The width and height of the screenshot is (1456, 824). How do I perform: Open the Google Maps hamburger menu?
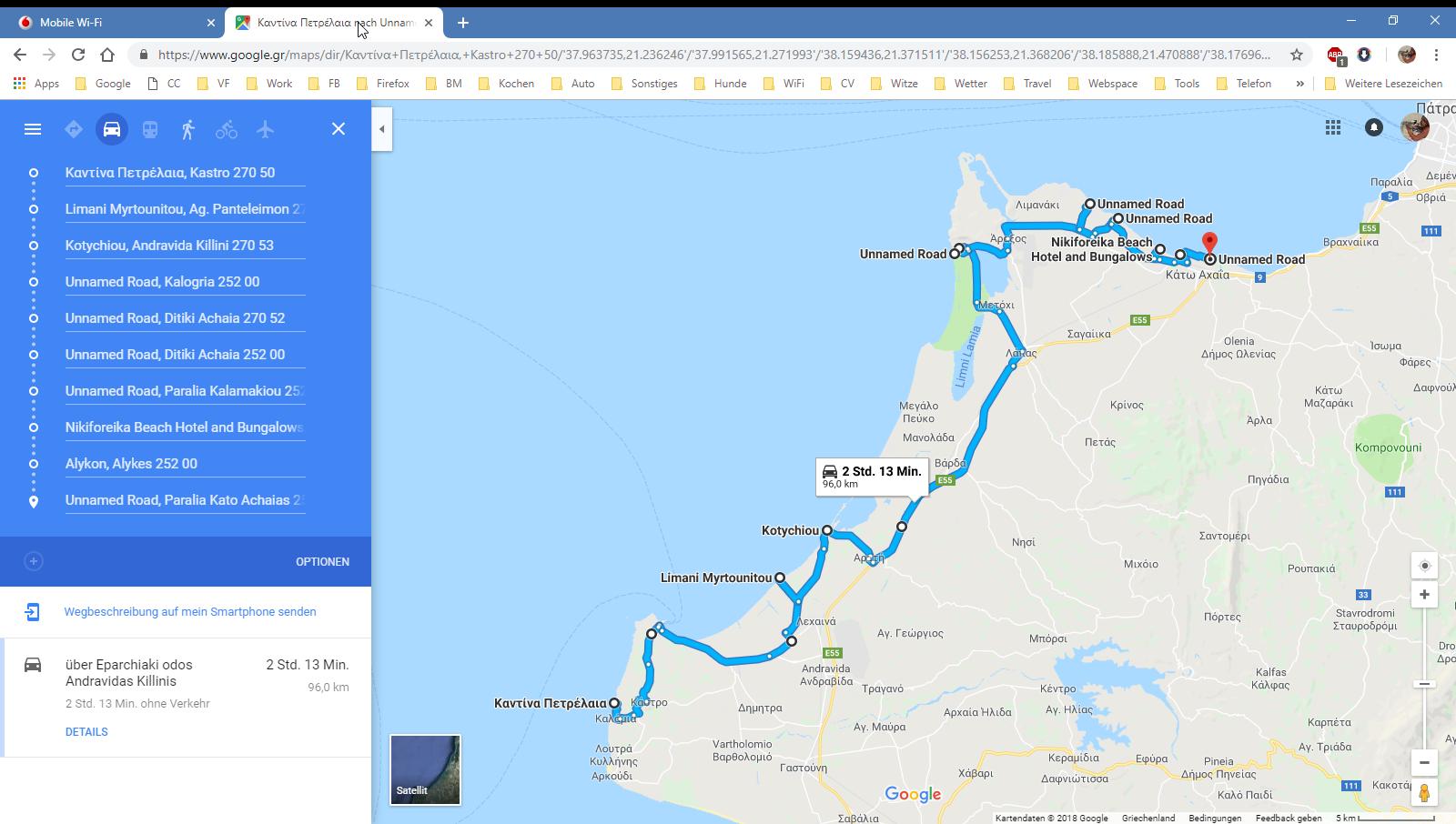coord(33,129)
